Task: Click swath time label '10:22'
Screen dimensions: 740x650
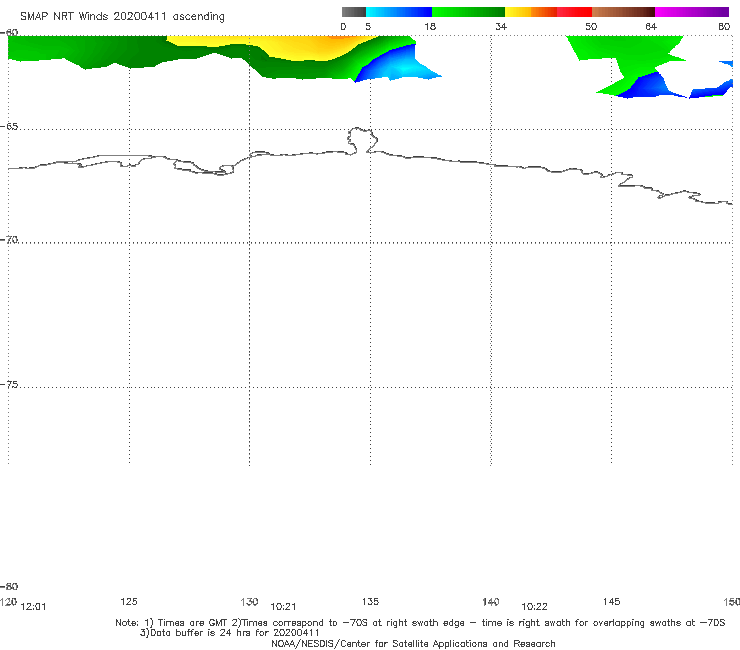Action: click(x=534, y=607)
